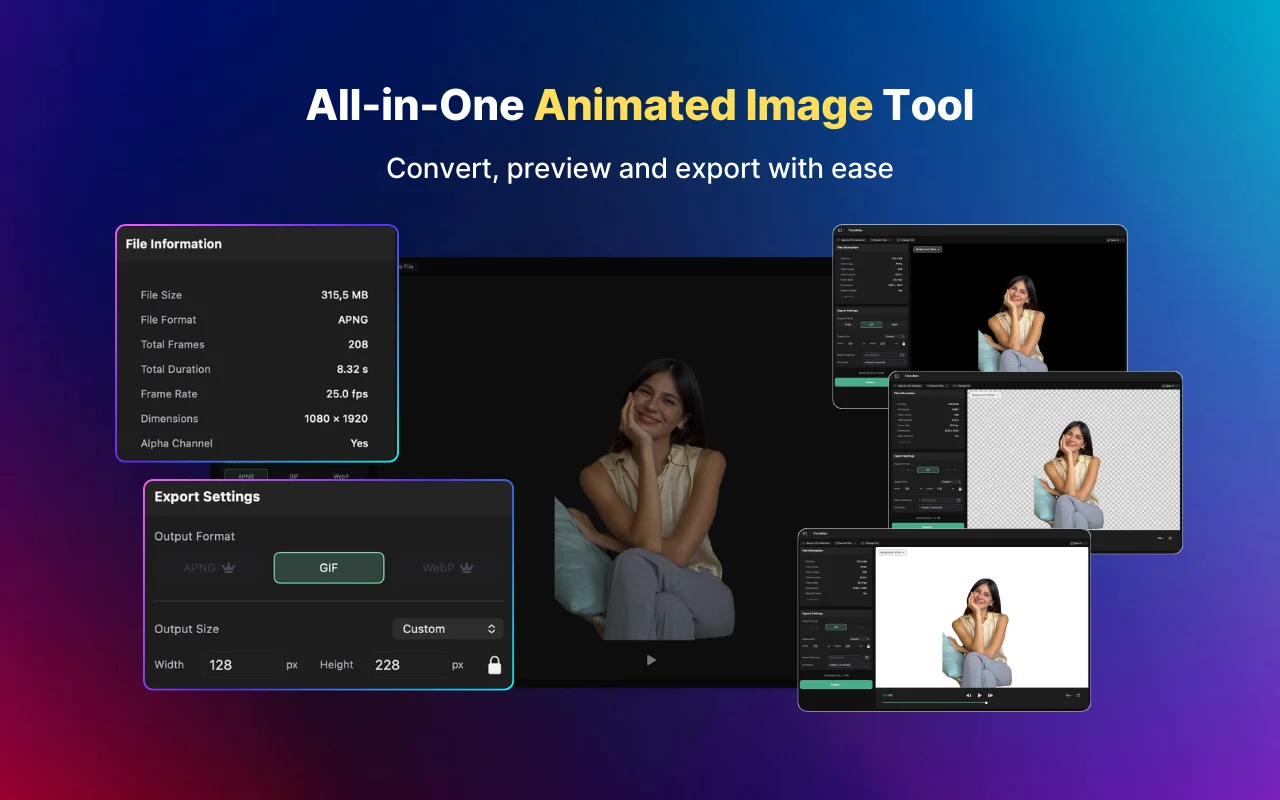Click the green Export button
Screen dimensions: 1280x800
[x=836, y=685]
